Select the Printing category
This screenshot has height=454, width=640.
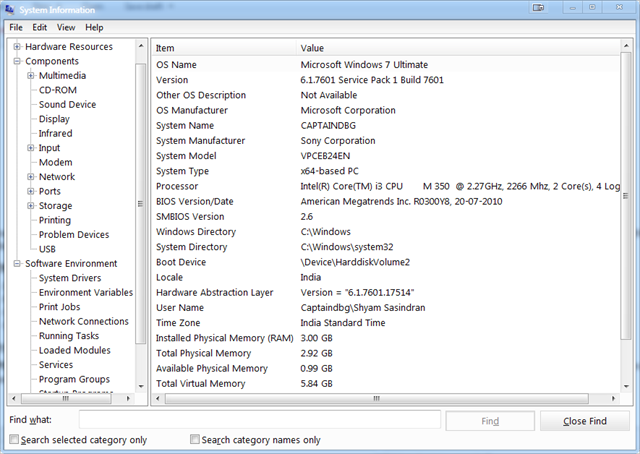click(55, 220)
